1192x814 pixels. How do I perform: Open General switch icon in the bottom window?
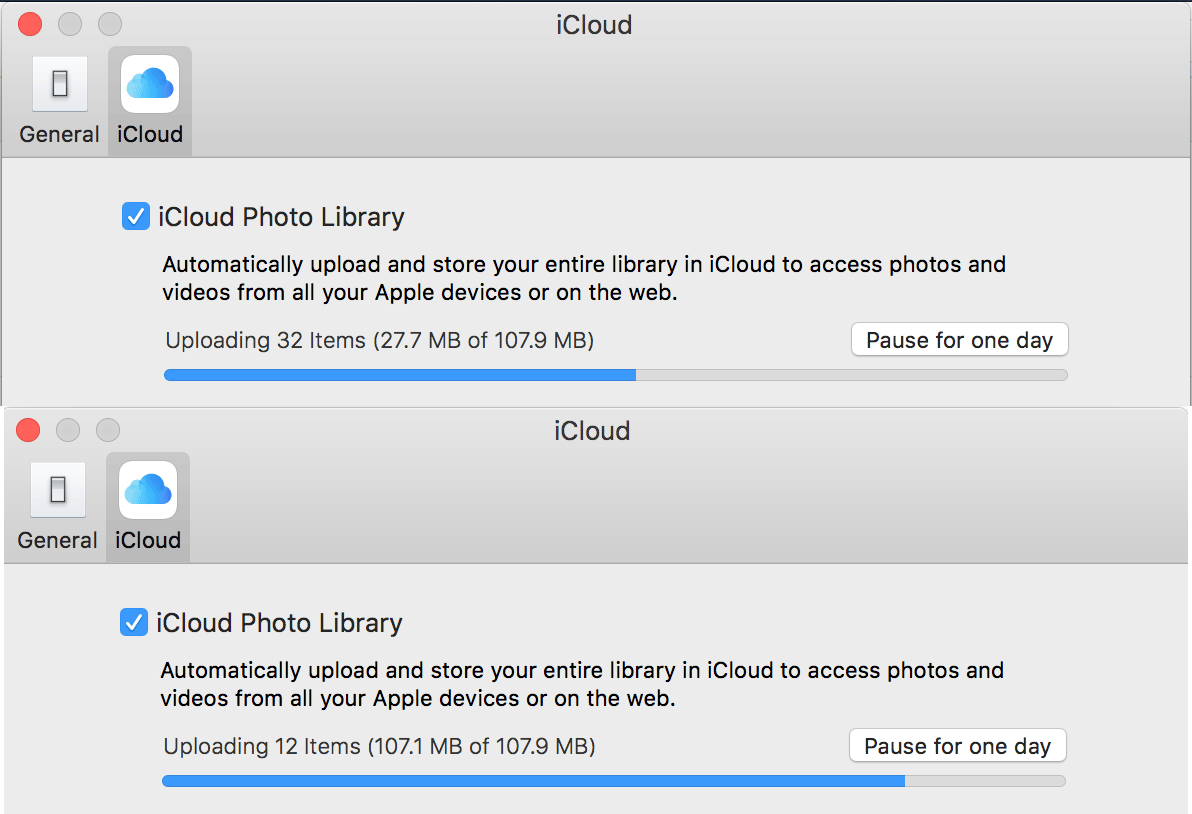pos(58,490)
